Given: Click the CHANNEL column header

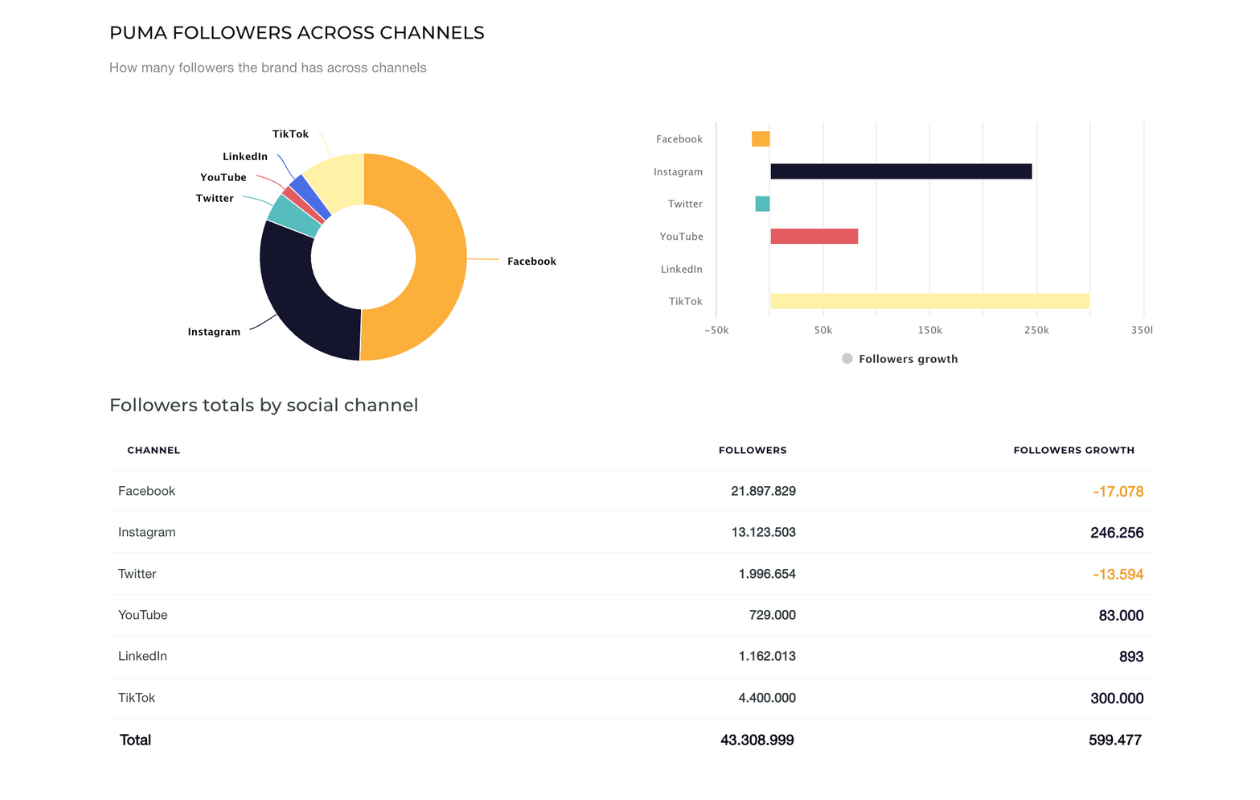Looking at the screenshot, I should pyautogui.click(x=154, y=450).
